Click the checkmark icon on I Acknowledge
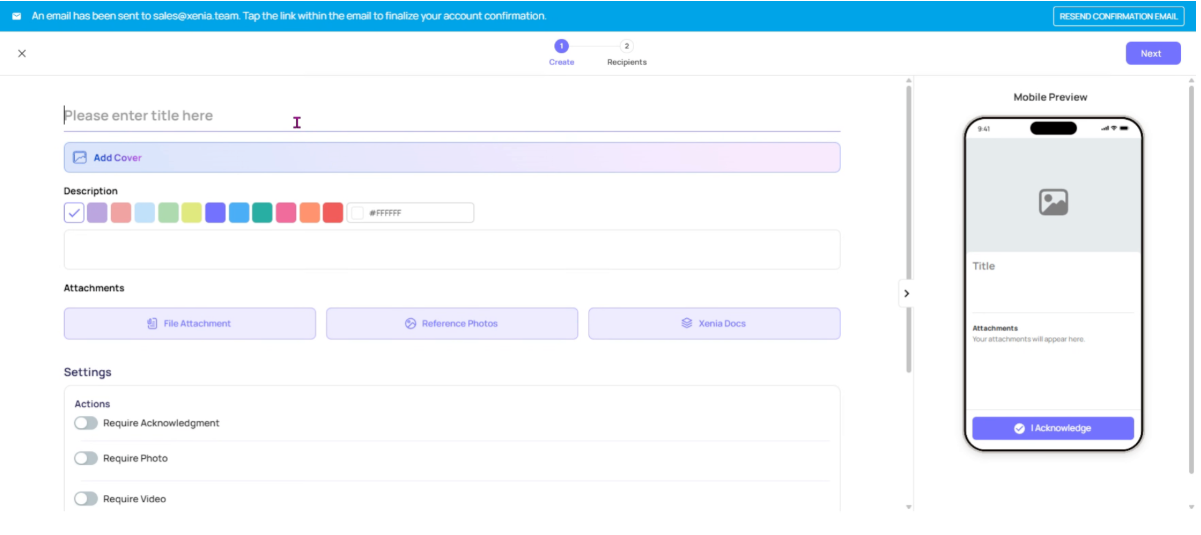This screenshot has width=1201, height=535. pyautogui.click(x=1019, y=428)
